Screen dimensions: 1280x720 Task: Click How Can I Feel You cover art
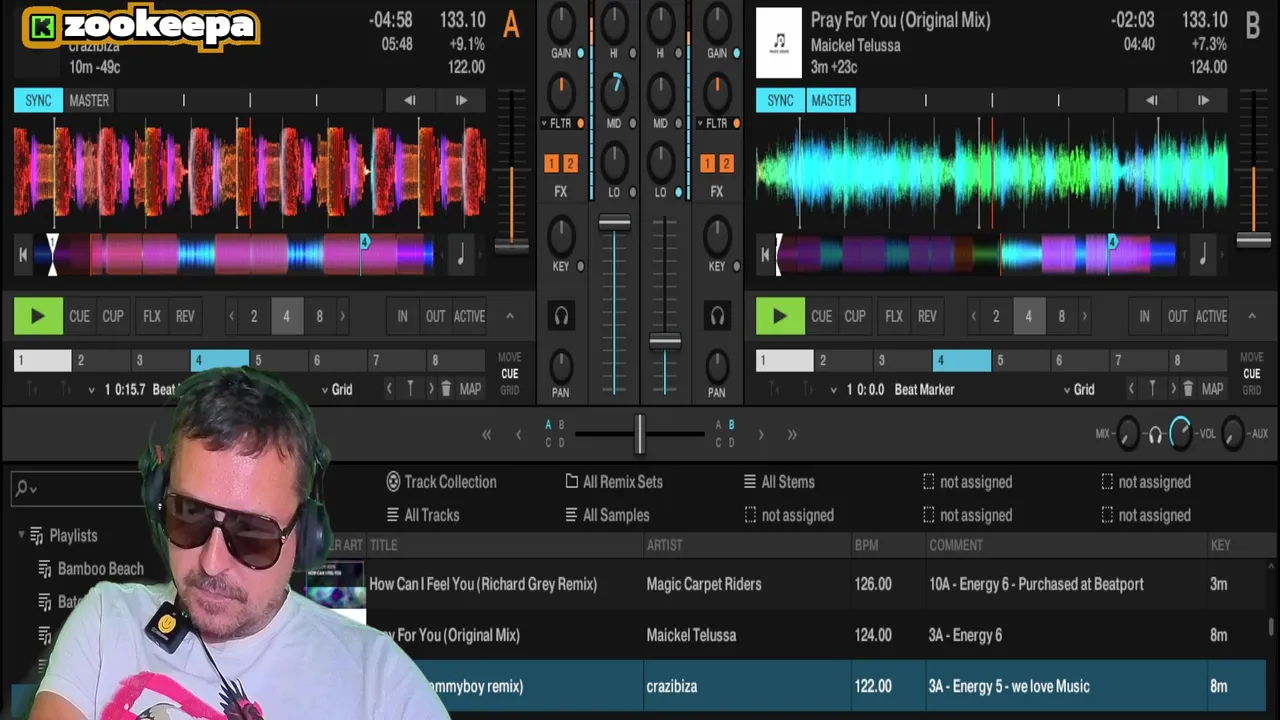click(x=334, y=584)
